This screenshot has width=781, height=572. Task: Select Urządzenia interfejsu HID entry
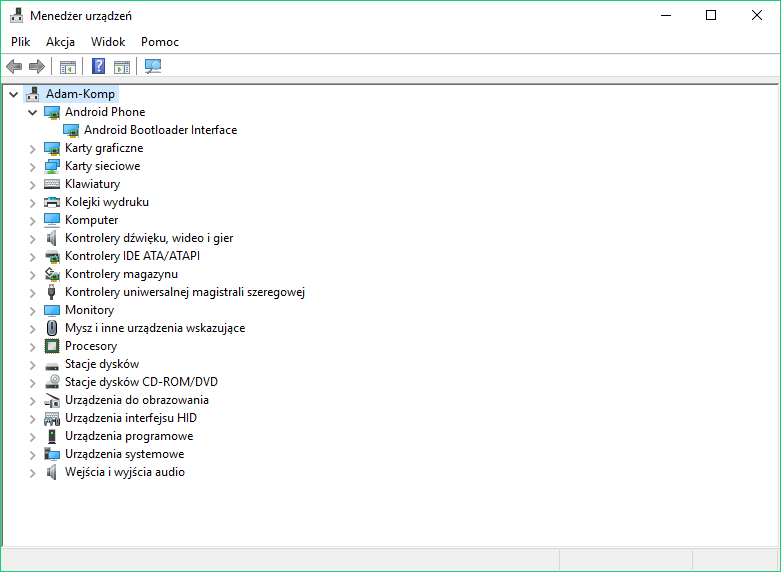(130, 418)
